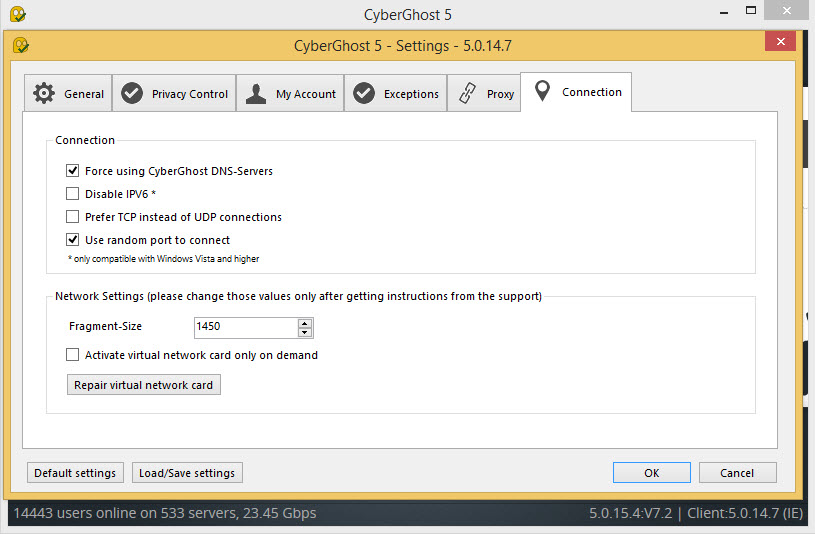Open the General tab
Viewport: 815px width, 534px height.
pyautogui.click(x=68, y=94)
